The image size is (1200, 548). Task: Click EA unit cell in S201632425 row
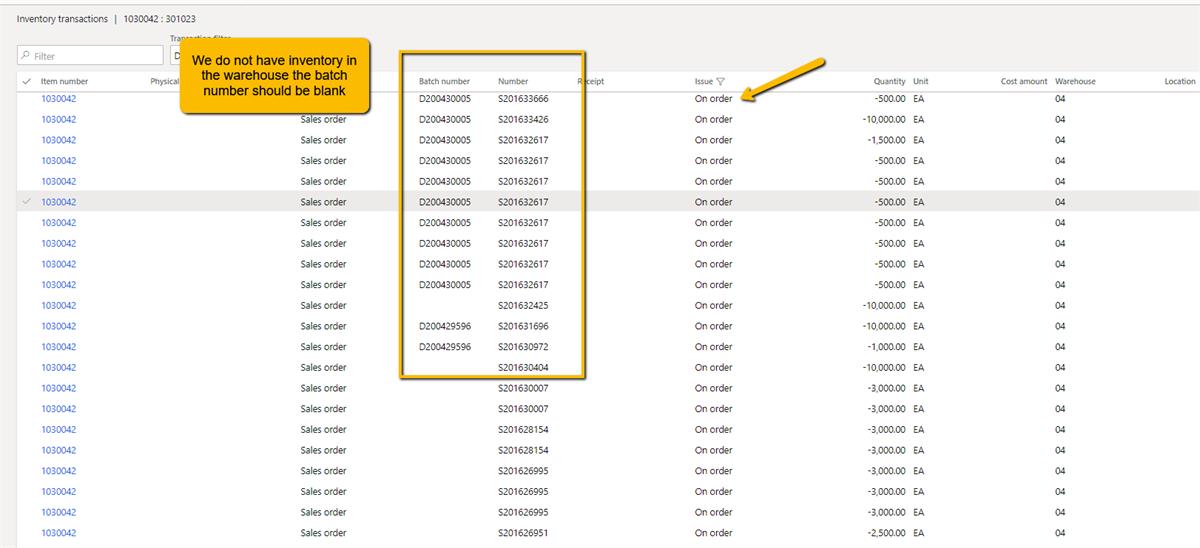pos(919,306)
